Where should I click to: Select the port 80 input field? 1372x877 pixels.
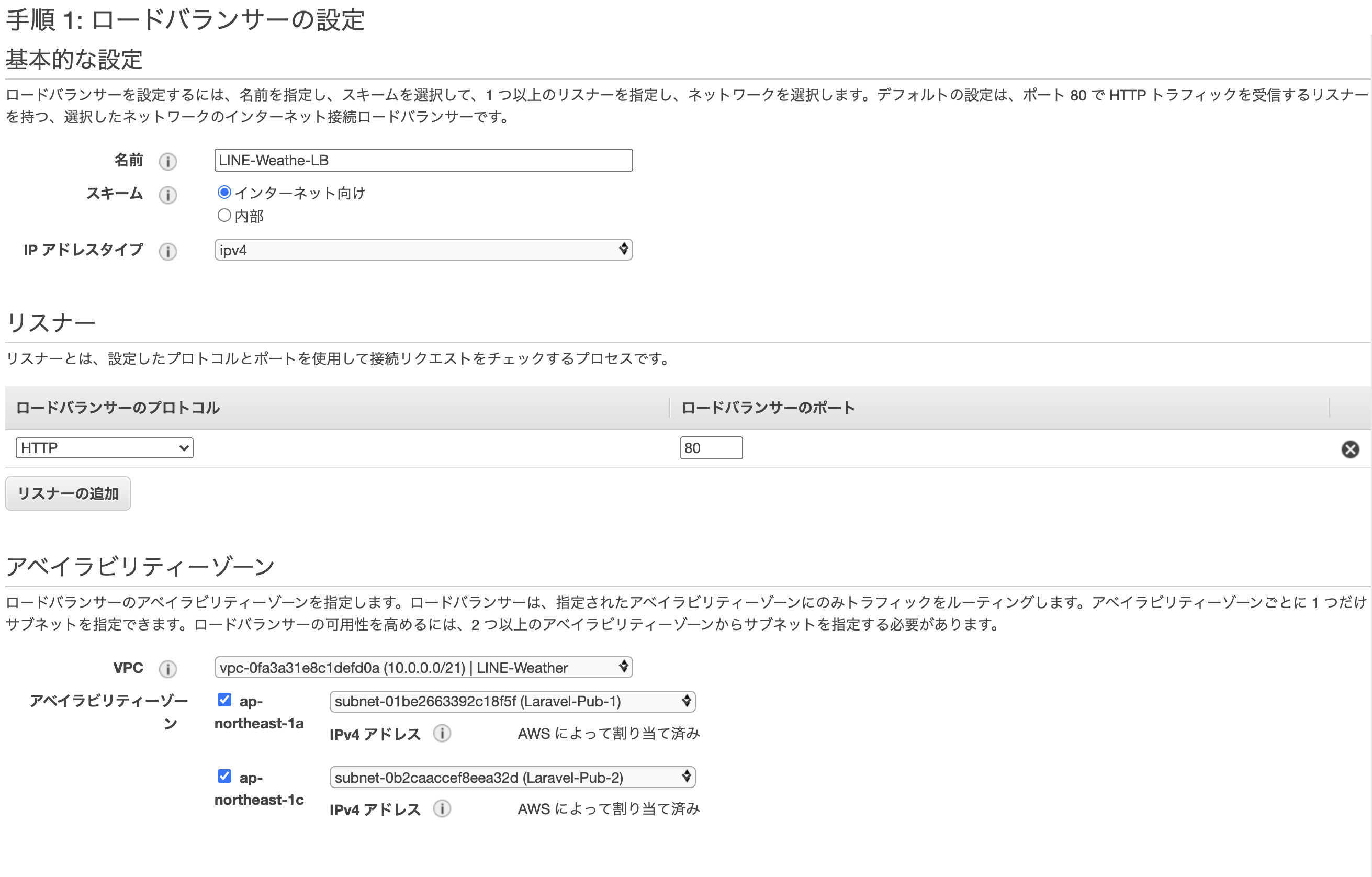[712, 448]
